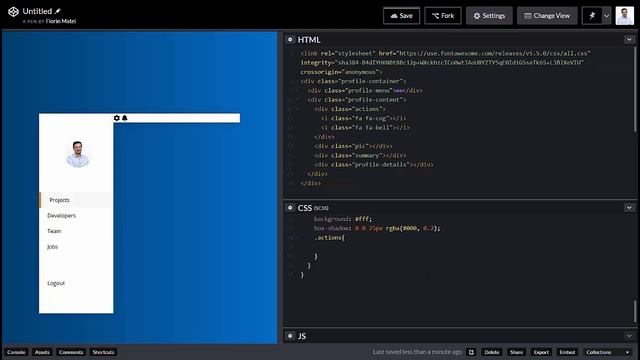Viewport: 640px width, 360px height.
Task: Export this pen
Action: coord(541,352)
